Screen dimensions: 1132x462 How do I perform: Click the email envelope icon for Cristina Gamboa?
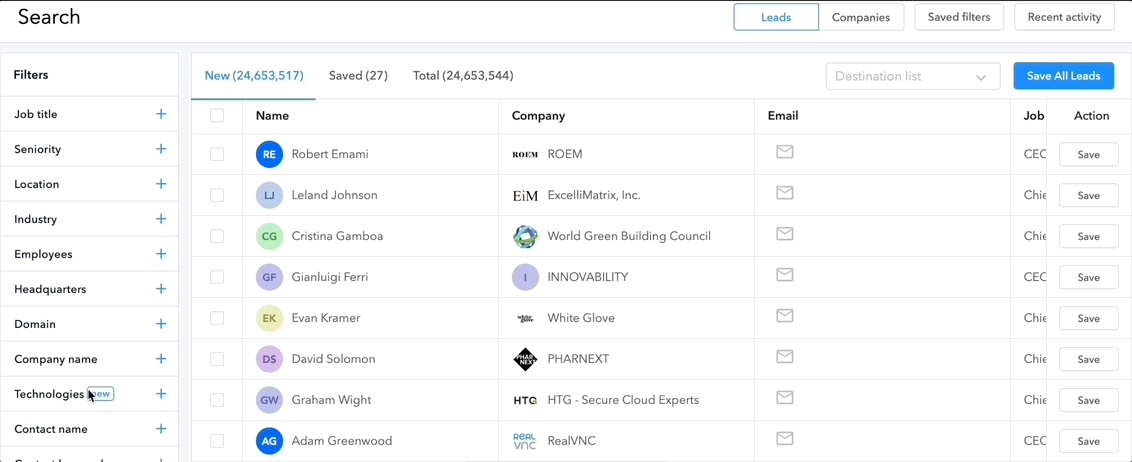[x=785, y=234]
